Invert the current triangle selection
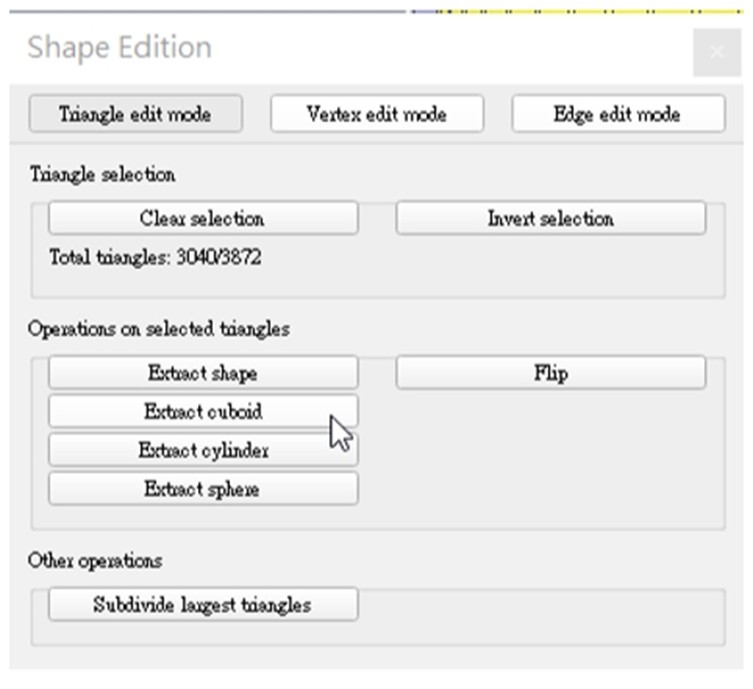The image size is (753, 689). click(550, 218)
